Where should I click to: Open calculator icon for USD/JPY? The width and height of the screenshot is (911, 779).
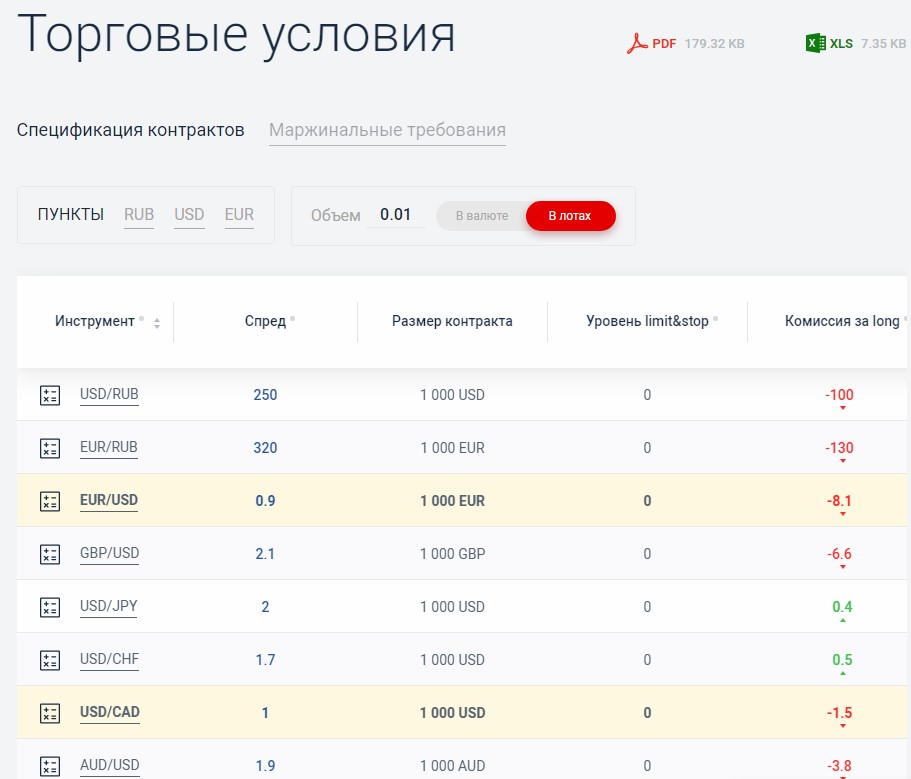[49, 607]
